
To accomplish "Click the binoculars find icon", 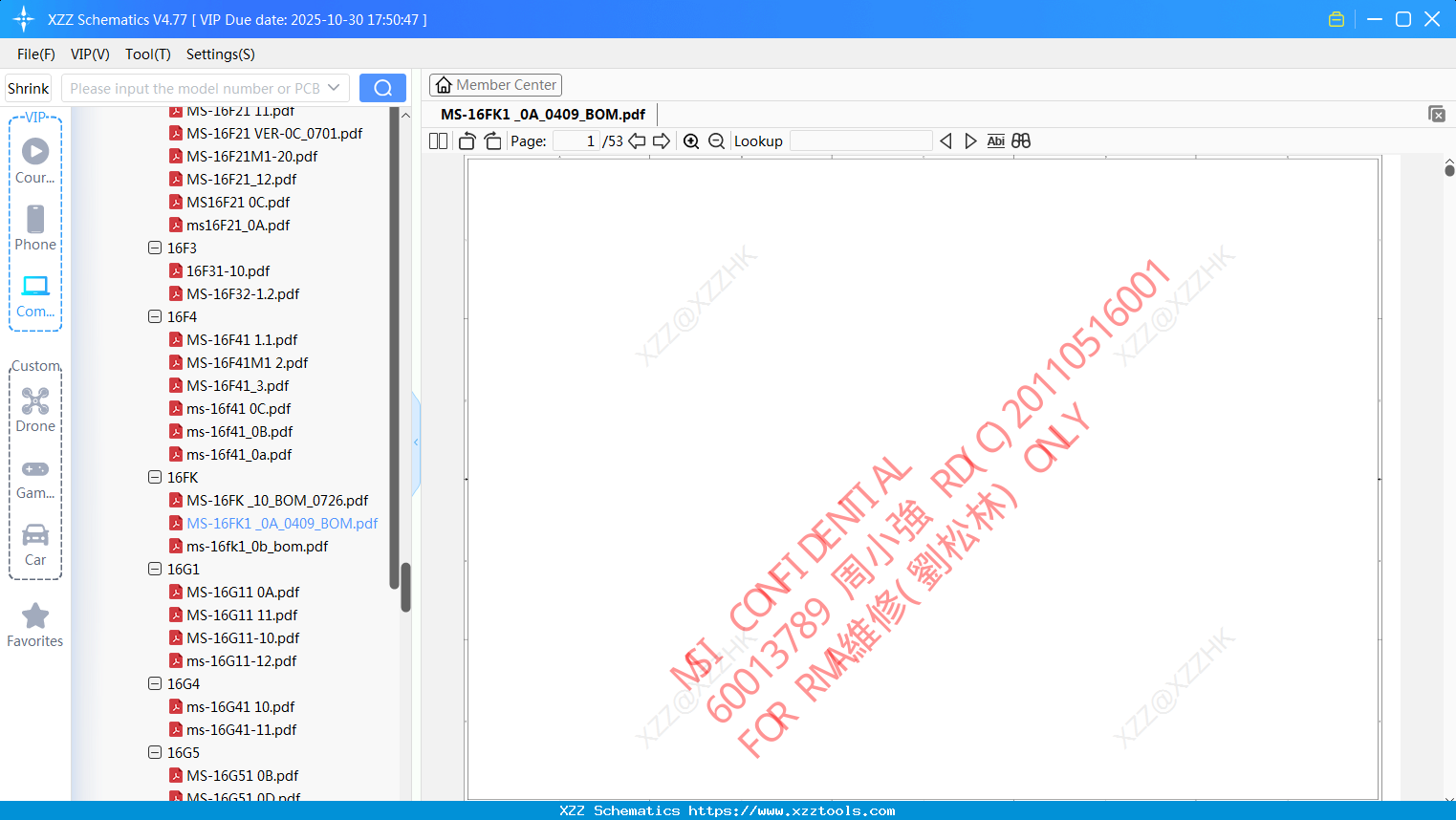I will coord(1021,141).
